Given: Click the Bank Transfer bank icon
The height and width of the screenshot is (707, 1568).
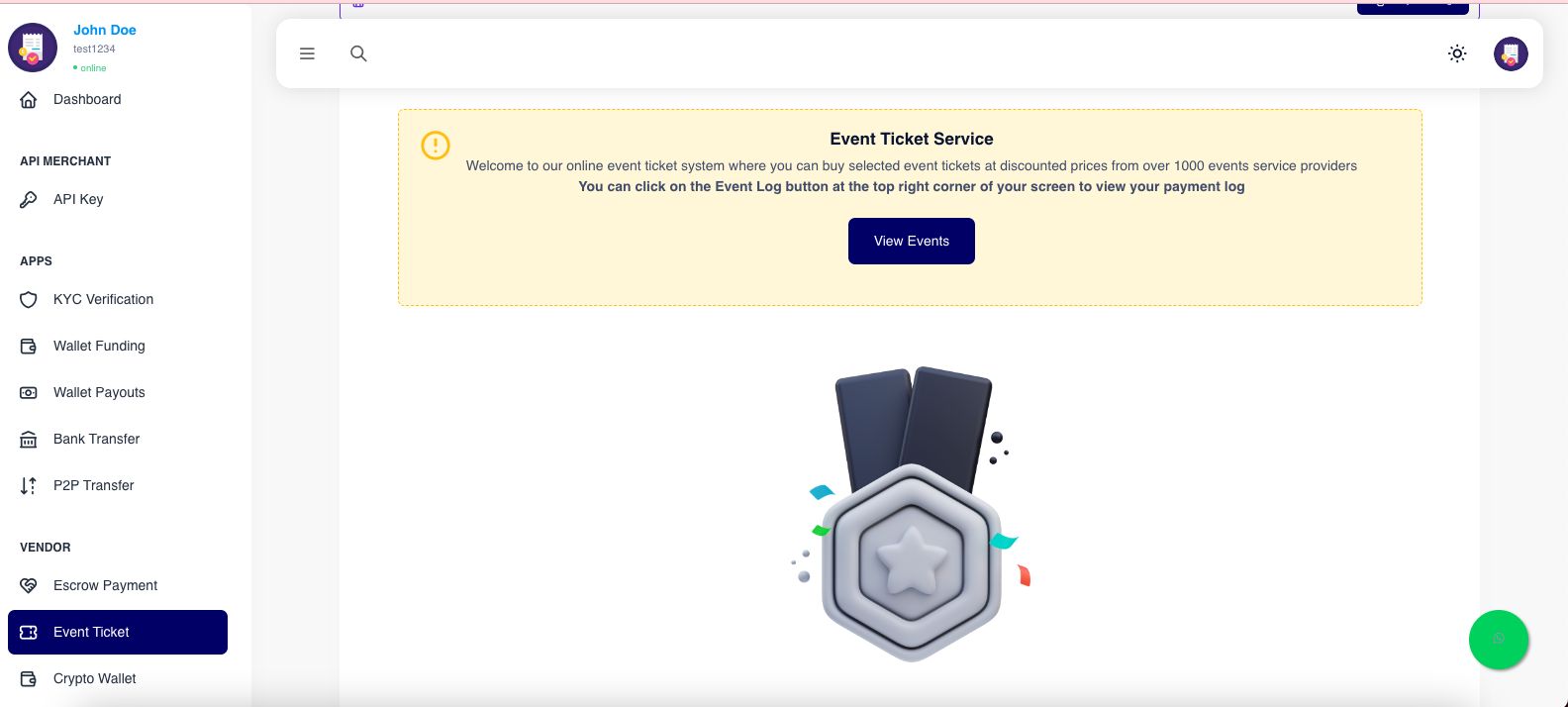Looking at the screenshot, I should (29, 439).
